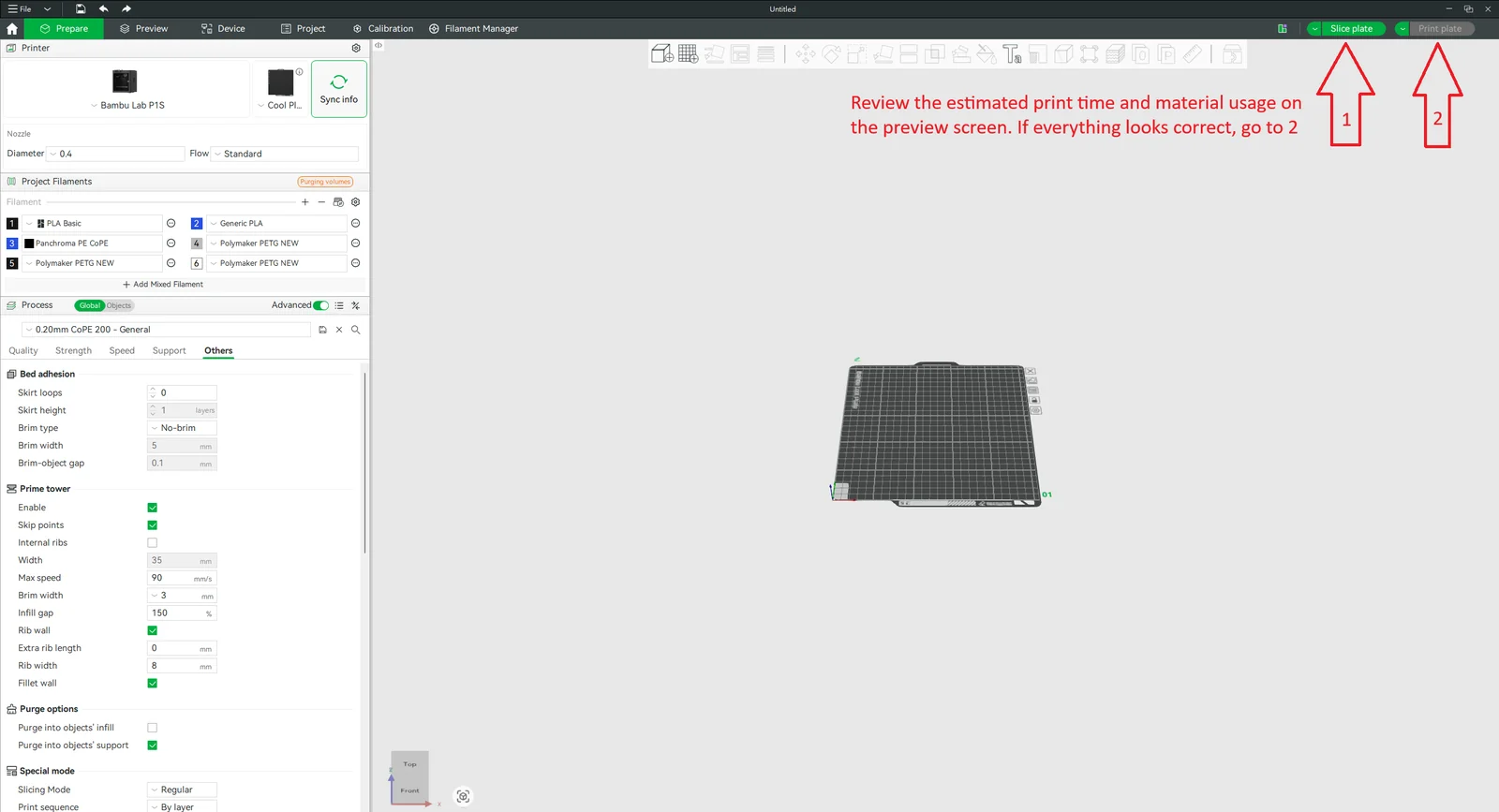Click the Save file icon in title bar
The image size is (1499, 812).
pos(81,8)
